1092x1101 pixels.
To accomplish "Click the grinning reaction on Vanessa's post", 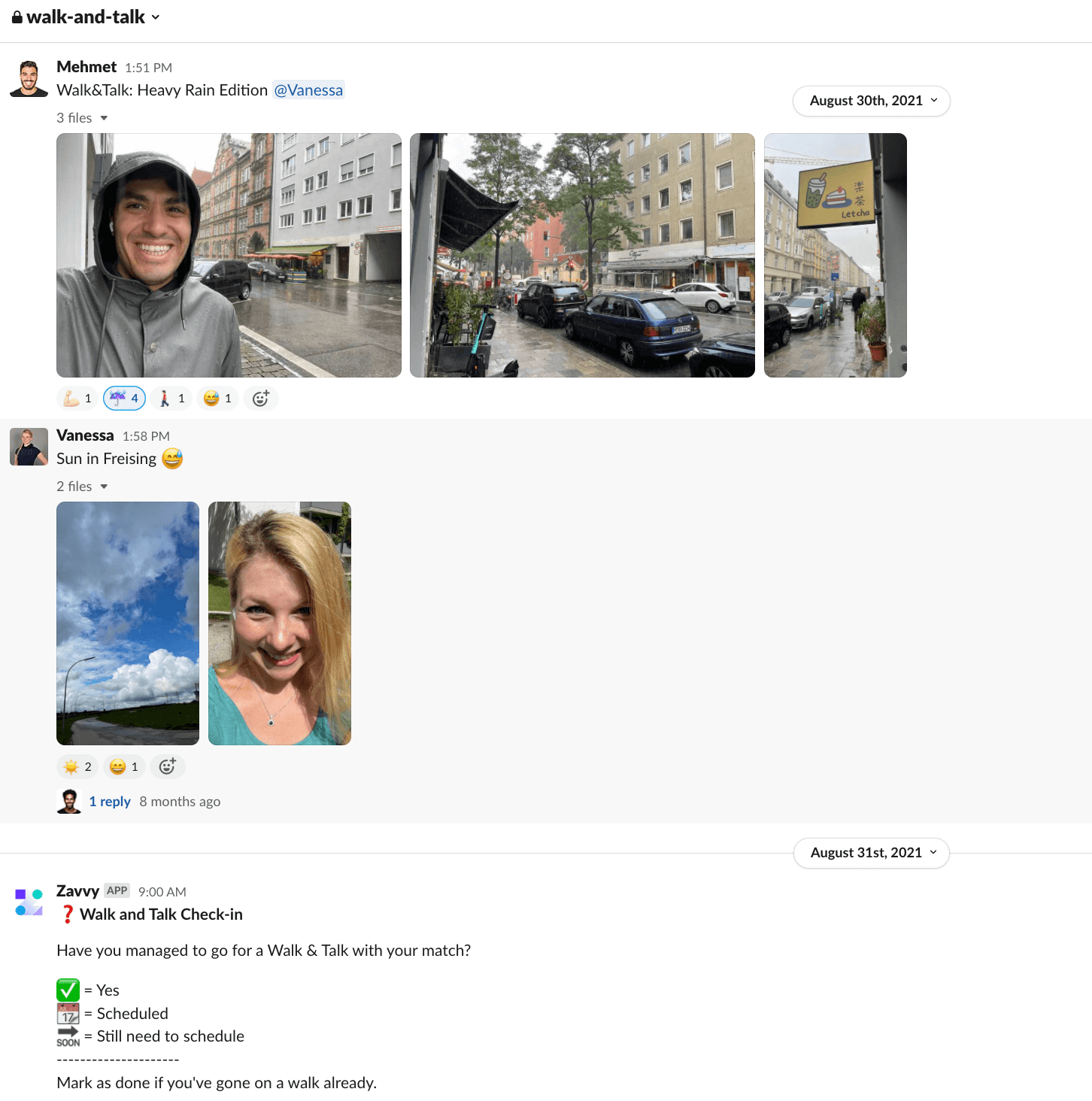I will point(124,767).
